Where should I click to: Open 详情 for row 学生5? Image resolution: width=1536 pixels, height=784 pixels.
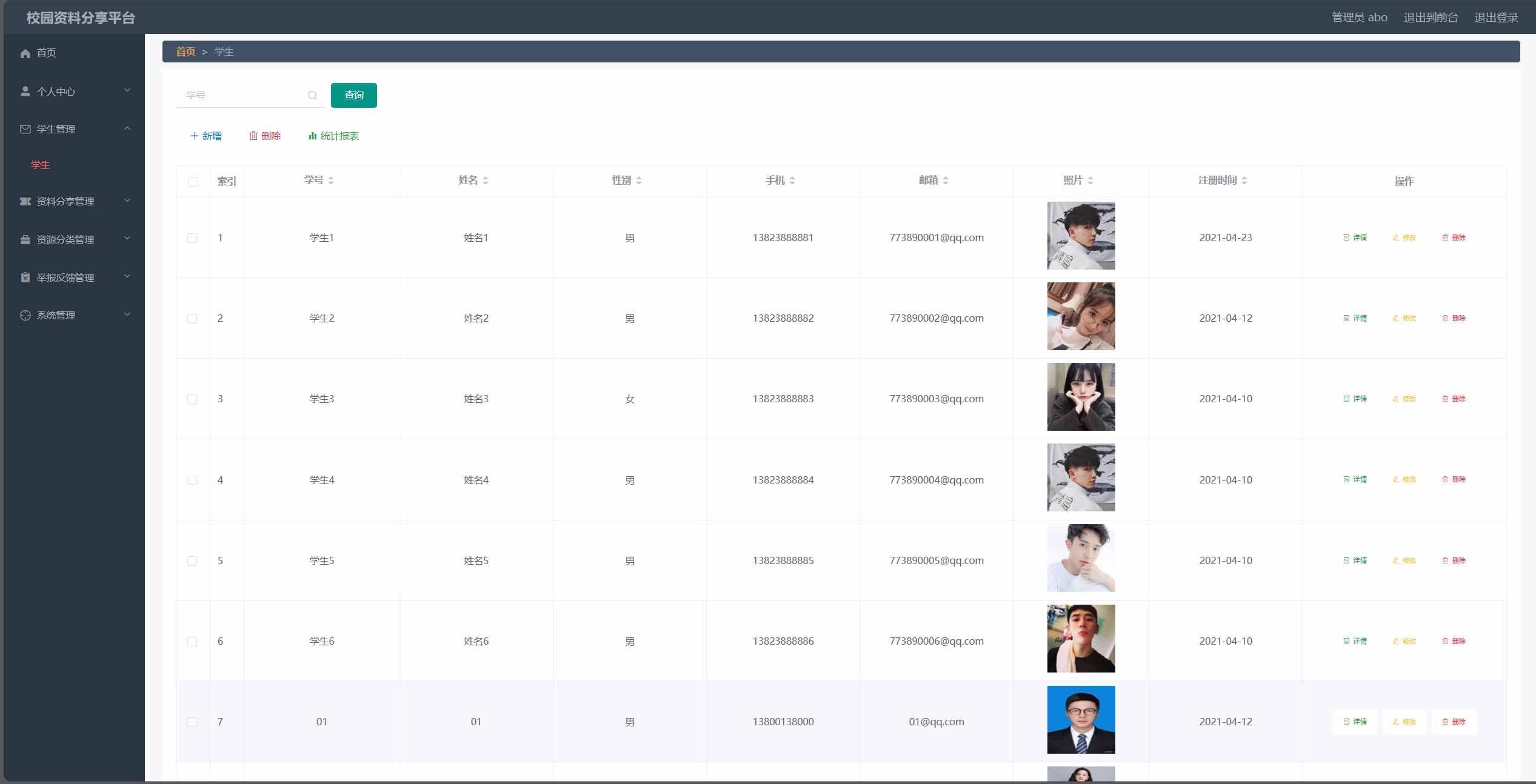click(1355, 560)
